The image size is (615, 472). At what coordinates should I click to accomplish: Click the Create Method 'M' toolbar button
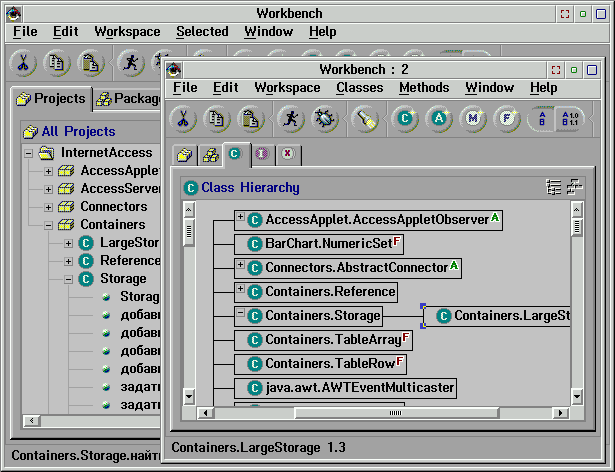472,119
